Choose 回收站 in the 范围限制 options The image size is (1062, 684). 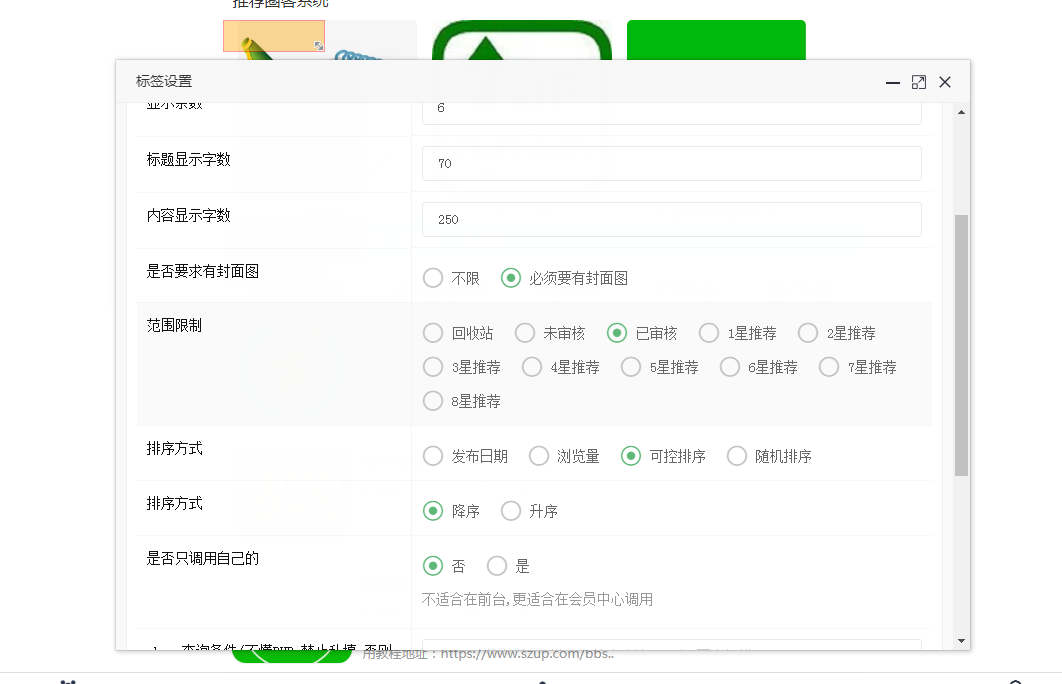coord(433,333)
